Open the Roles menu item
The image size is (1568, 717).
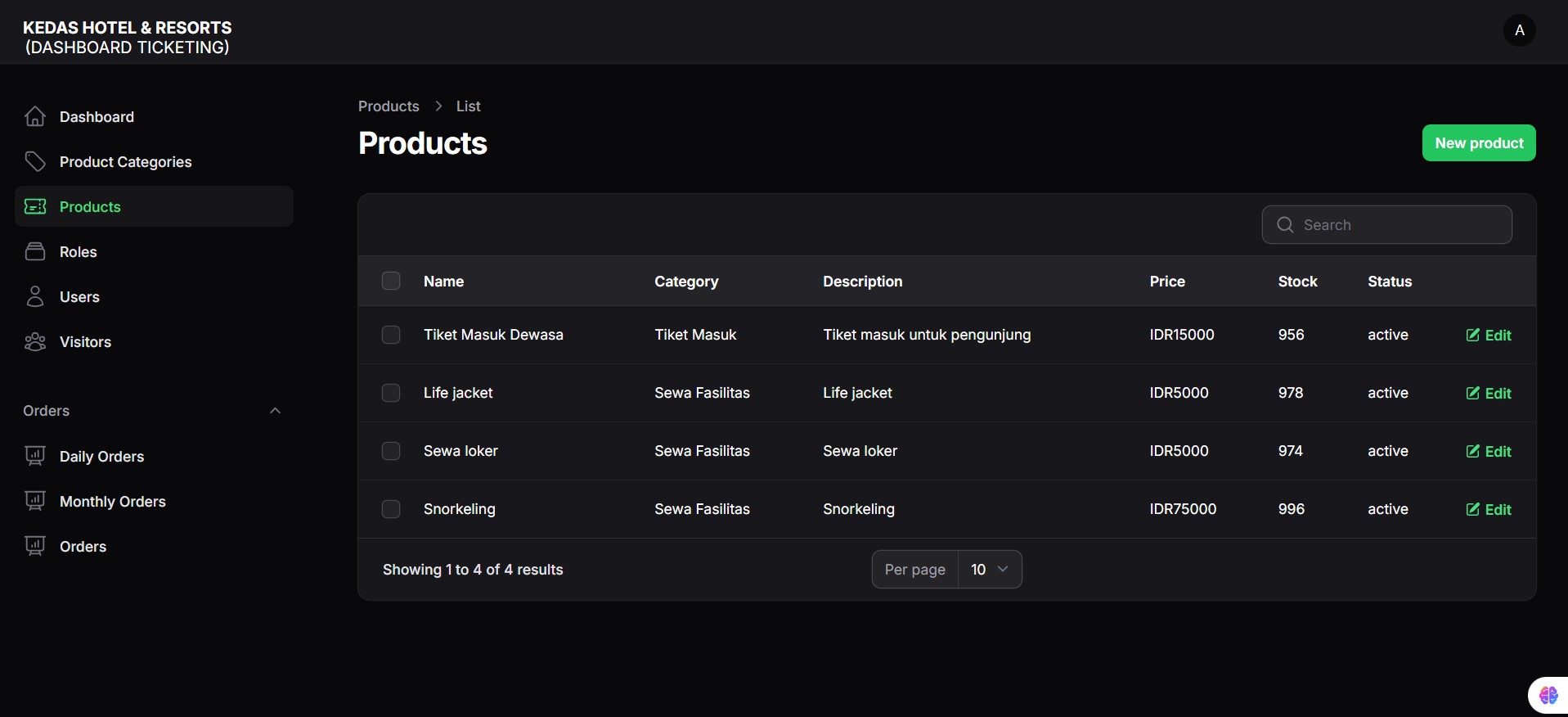pyautogui.click(x=154, y=251)
